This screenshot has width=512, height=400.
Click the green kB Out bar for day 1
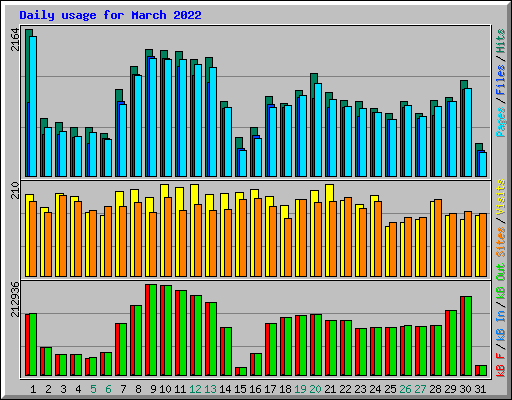(33, 345)
